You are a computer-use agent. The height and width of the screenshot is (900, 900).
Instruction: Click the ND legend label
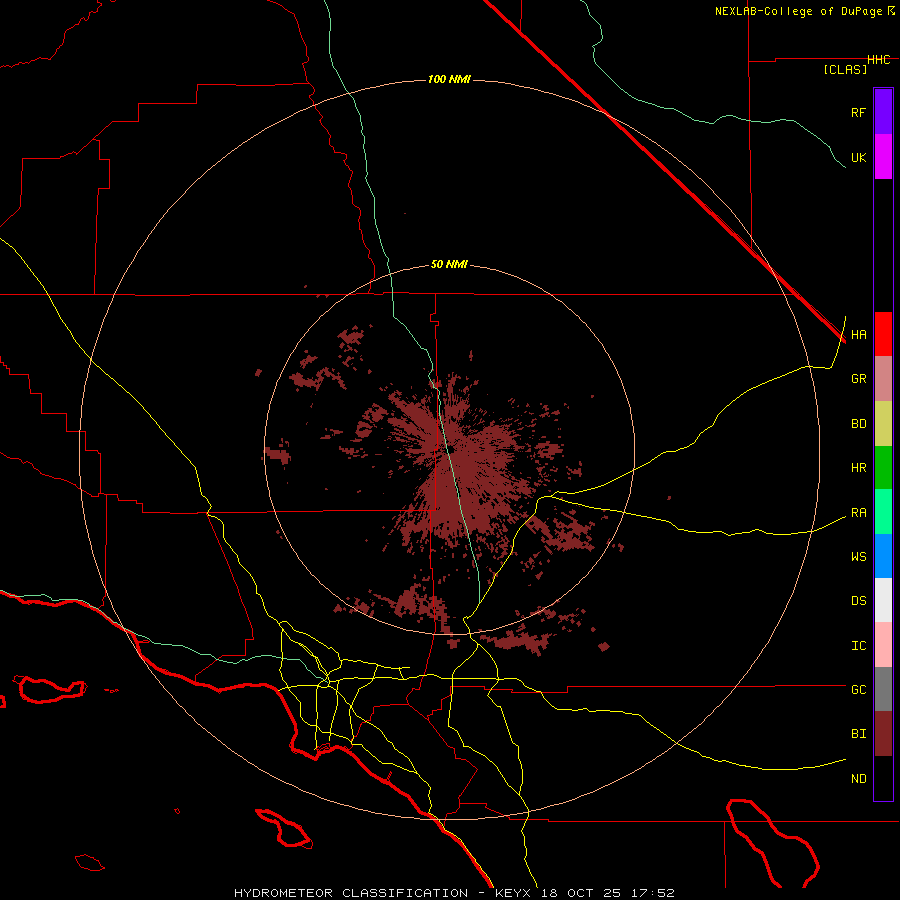(x=858, y=779)
